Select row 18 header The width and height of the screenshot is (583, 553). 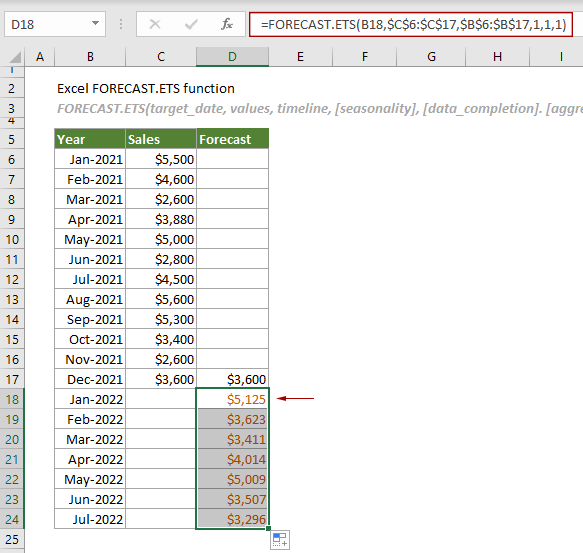point(12,399)
